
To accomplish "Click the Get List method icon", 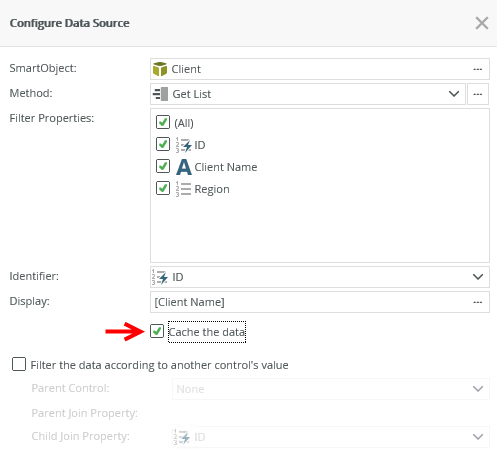I will pyautogui.click(x=160, y=94).
